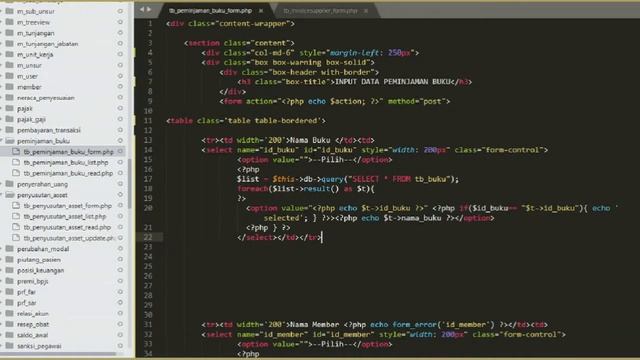640x360 pixels.
Task: Click the folder icon beside m_unsur
Action: (x=9, y=65)
